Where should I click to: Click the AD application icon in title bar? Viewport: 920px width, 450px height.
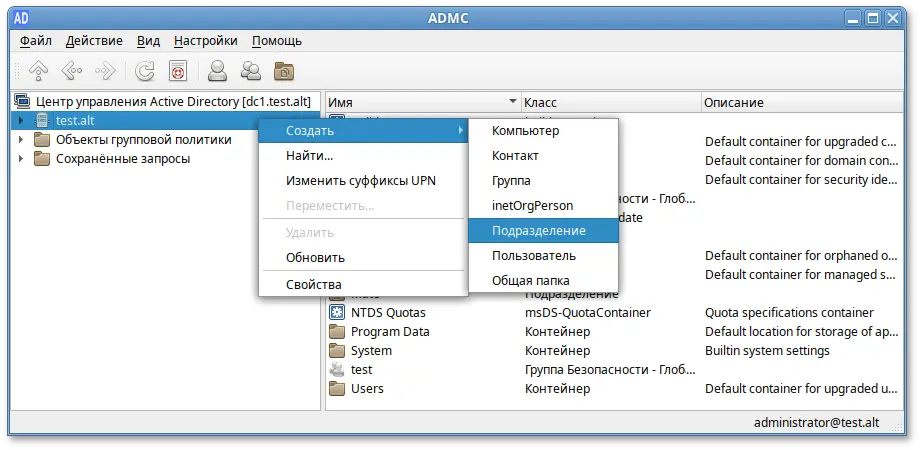point(21,18)
